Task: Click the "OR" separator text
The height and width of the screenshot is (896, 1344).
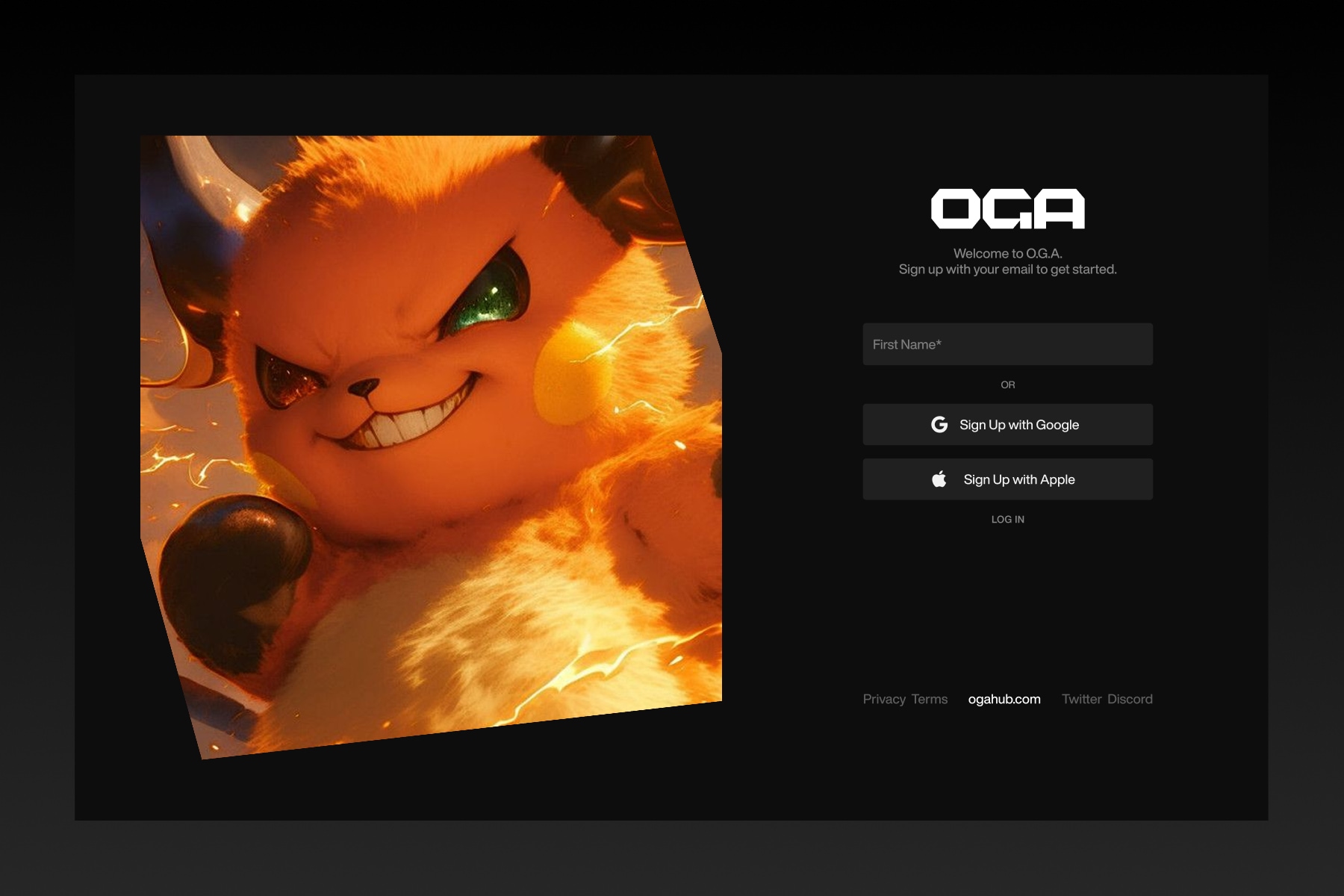Action: click(x=1007, y=385)
